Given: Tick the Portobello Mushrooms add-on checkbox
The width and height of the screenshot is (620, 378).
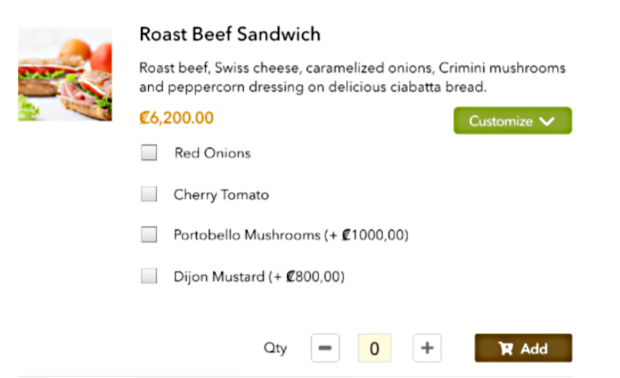Looking at the screenshot, I should (149, 234).
